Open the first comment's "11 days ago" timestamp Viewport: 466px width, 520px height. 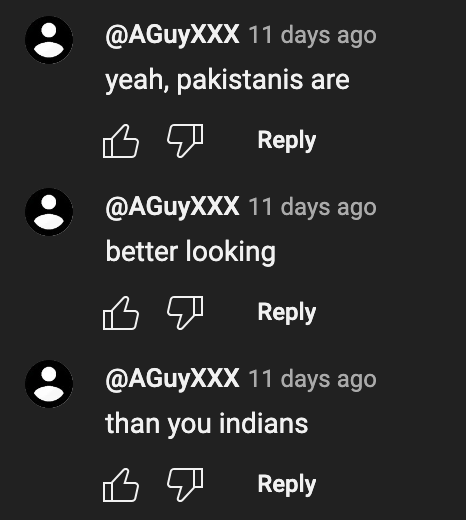(x=313, y=35)
